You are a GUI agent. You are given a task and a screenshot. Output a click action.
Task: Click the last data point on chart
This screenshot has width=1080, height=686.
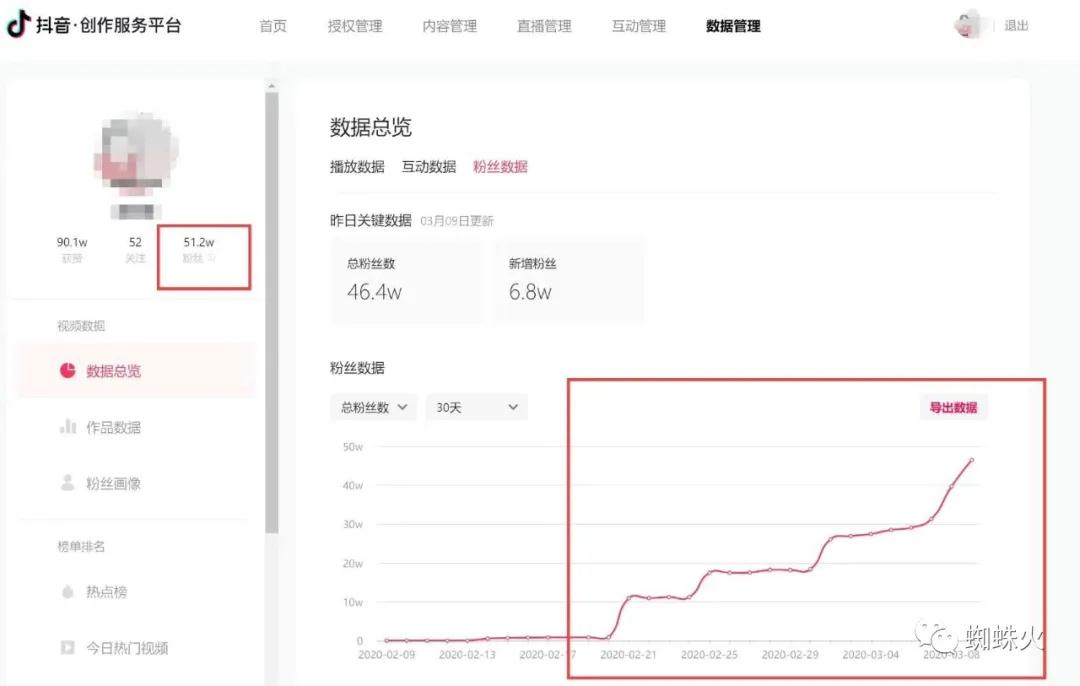971,460
